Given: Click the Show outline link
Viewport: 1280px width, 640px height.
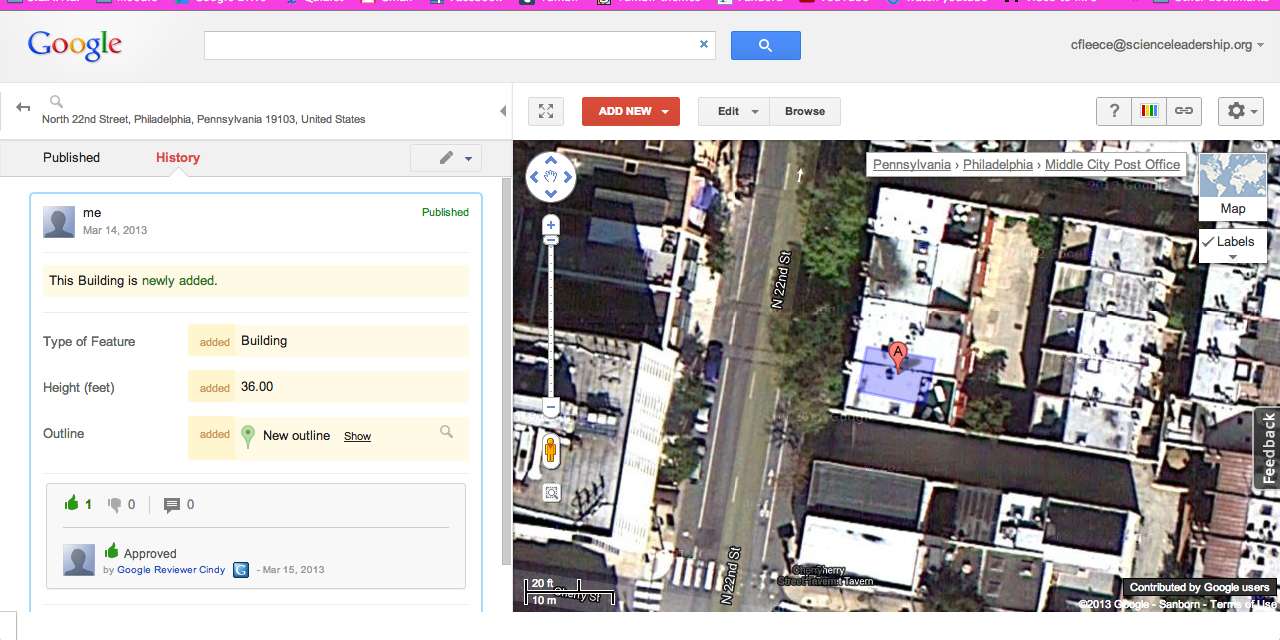Looking at the screenshot, I should tap(357, 436).
